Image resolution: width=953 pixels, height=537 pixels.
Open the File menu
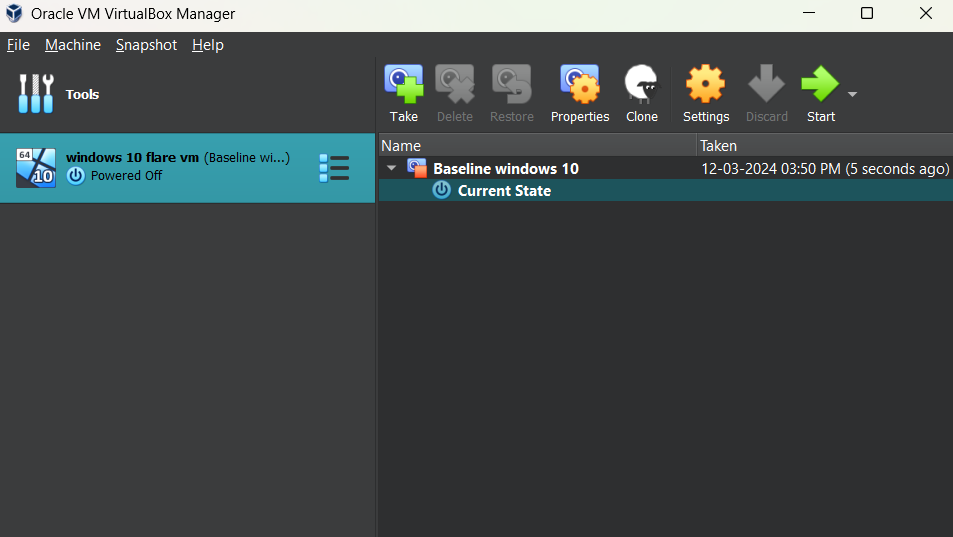pos(18,45)
